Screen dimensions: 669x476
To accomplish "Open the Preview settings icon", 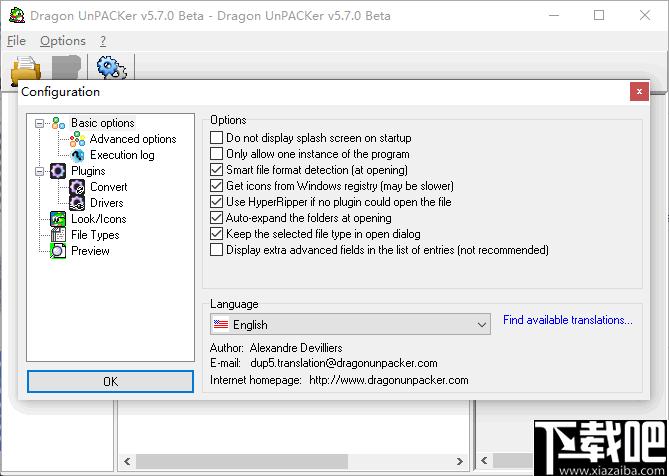I will click(x=58, y=251).
